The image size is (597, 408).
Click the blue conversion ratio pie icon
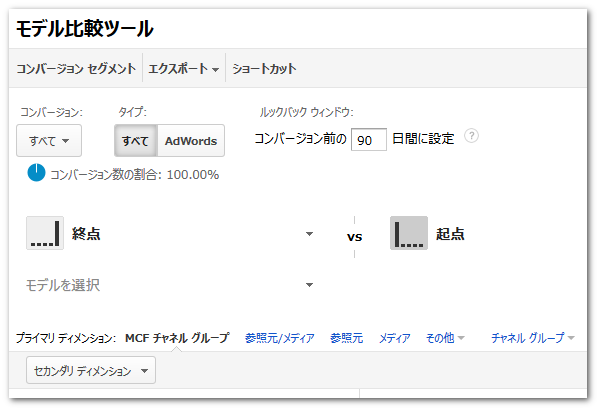[37, 173]
